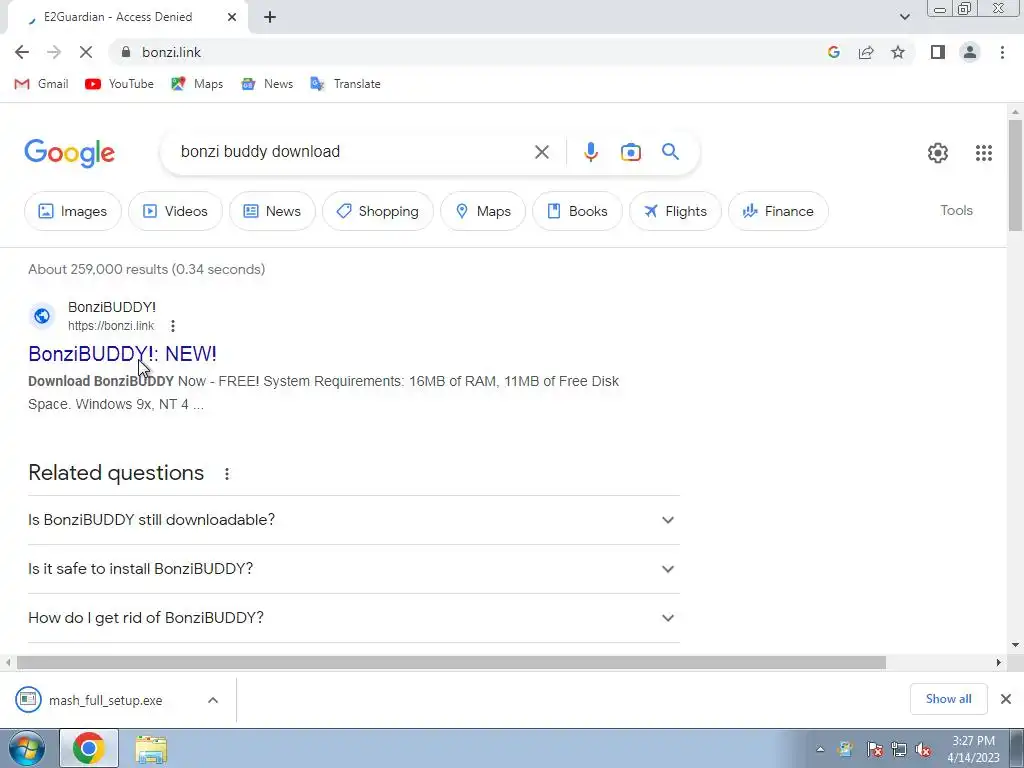Open the network status tray icon
The height and width of the screenshot is (768, 1024).
click(x=899, y=749)
